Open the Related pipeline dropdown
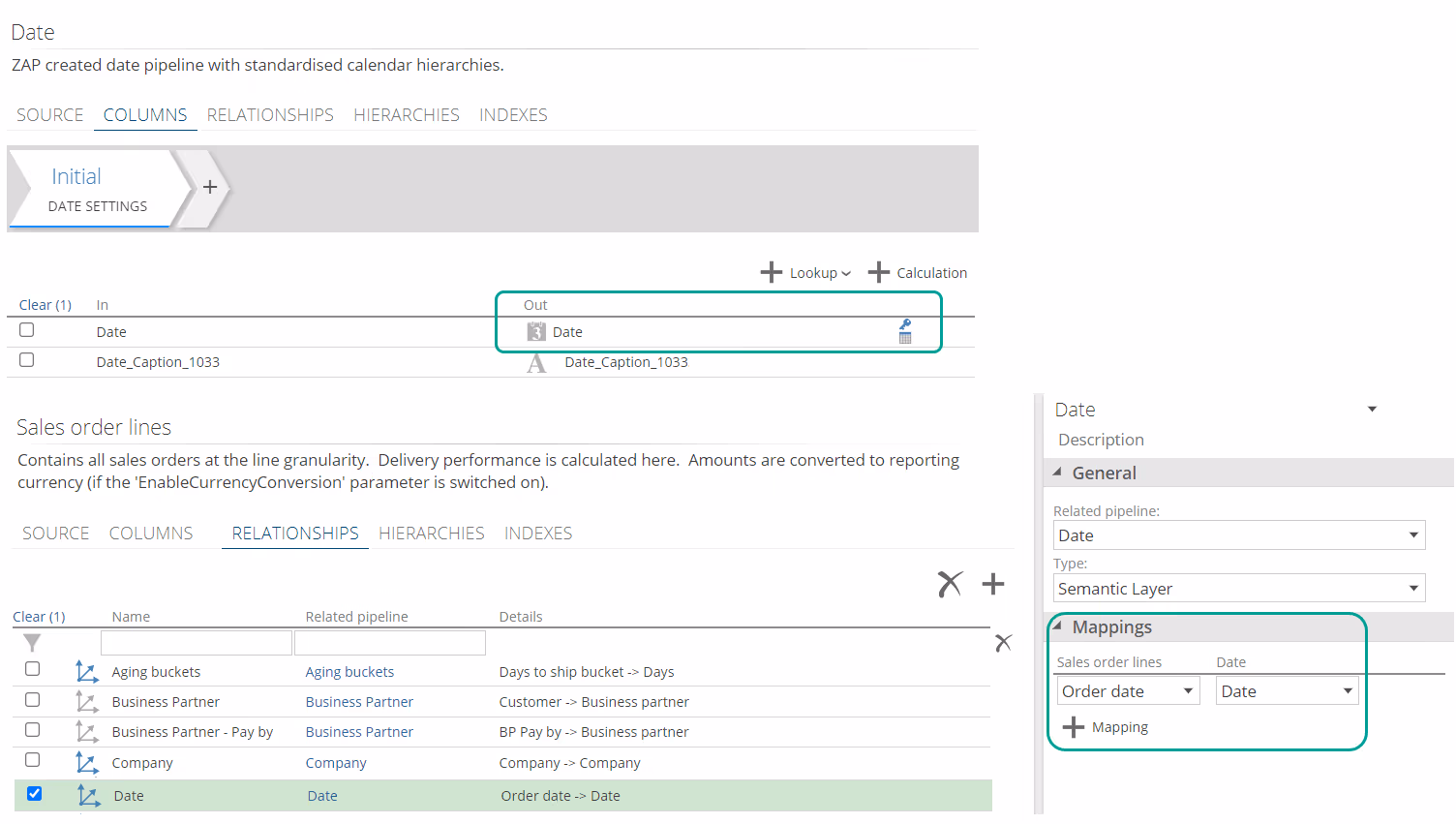The width and height of the screenshot is (1456, 824). point(1412,535)
